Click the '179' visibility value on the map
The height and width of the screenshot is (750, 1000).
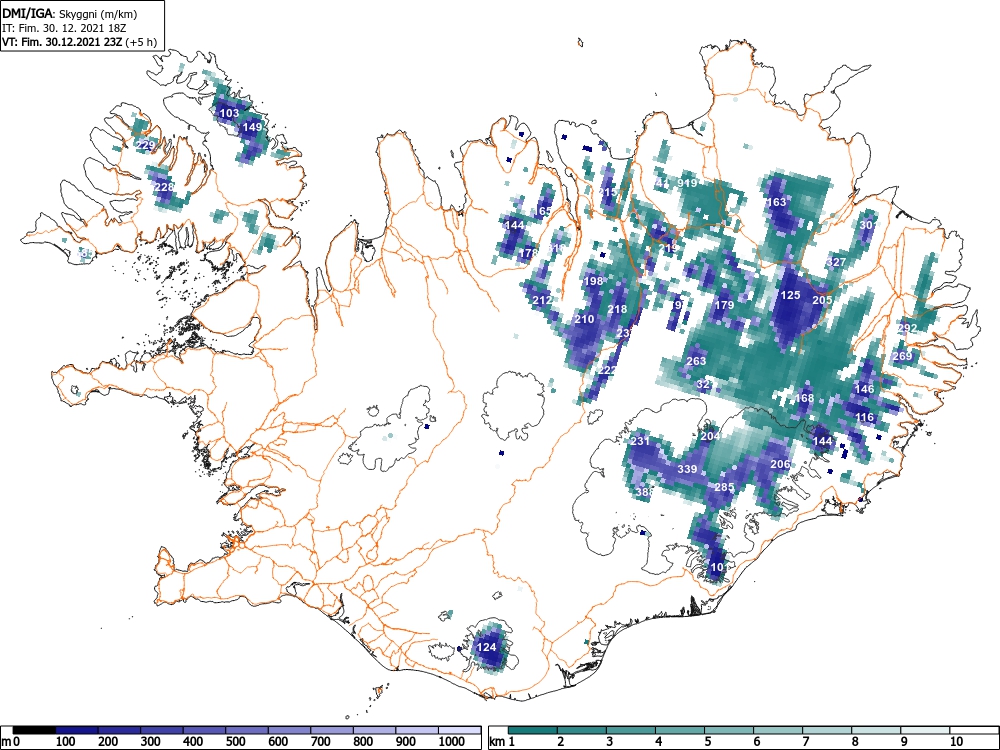point(724,305)
